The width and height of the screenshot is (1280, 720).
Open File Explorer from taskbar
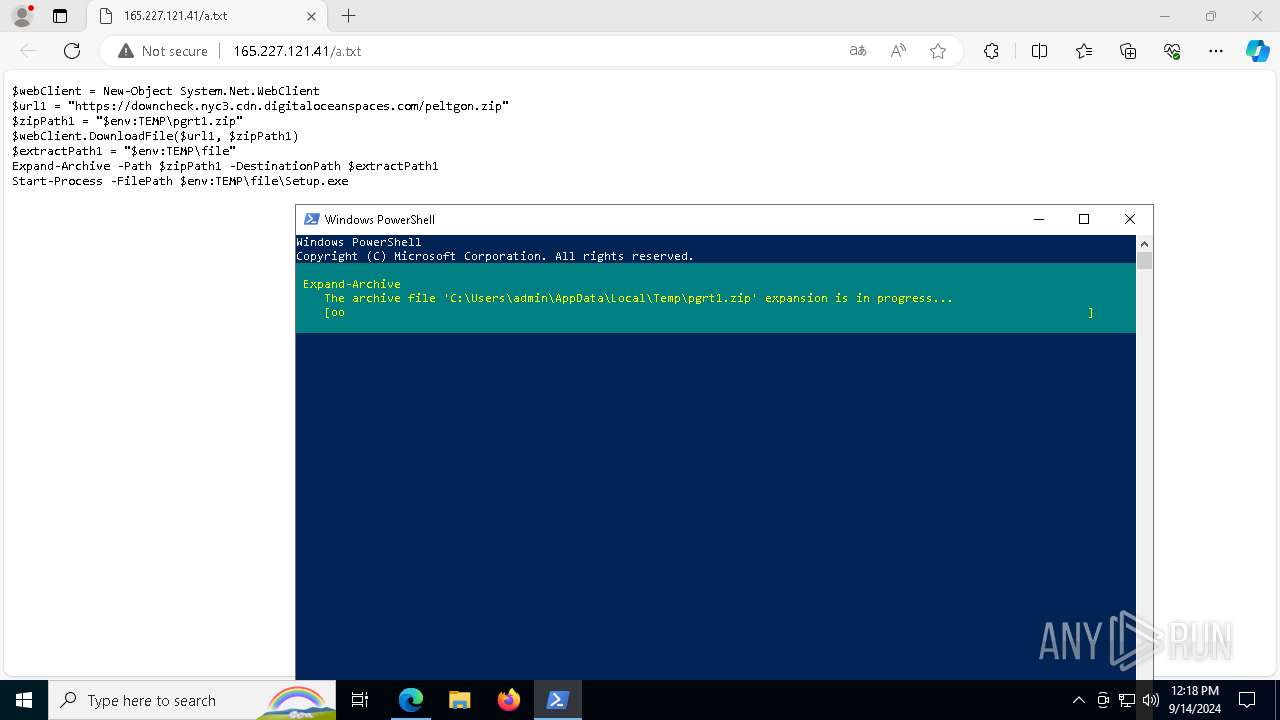tap(459, 700)
